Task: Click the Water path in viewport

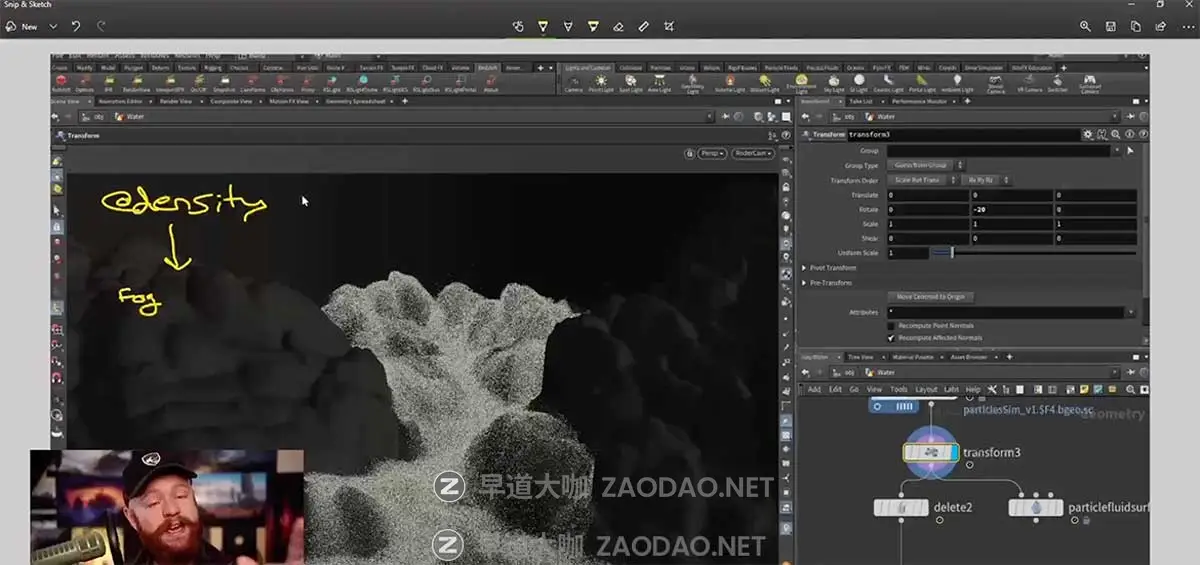Action: (131, 116)
